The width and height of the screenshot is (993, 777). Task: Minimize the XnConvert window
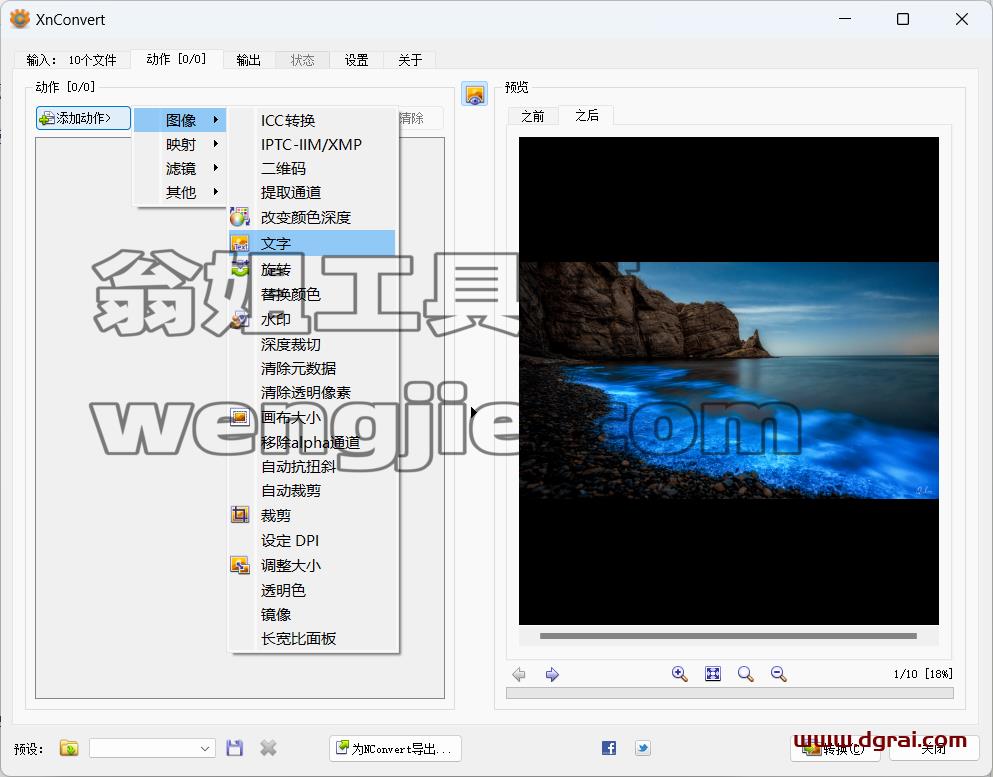pyautogui.click(x=844, y=19)
